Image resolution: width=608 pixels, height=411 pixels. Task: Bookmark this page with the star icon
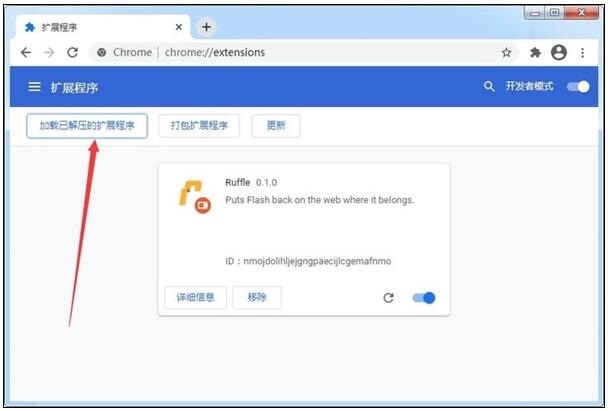[x=506, y=53]
